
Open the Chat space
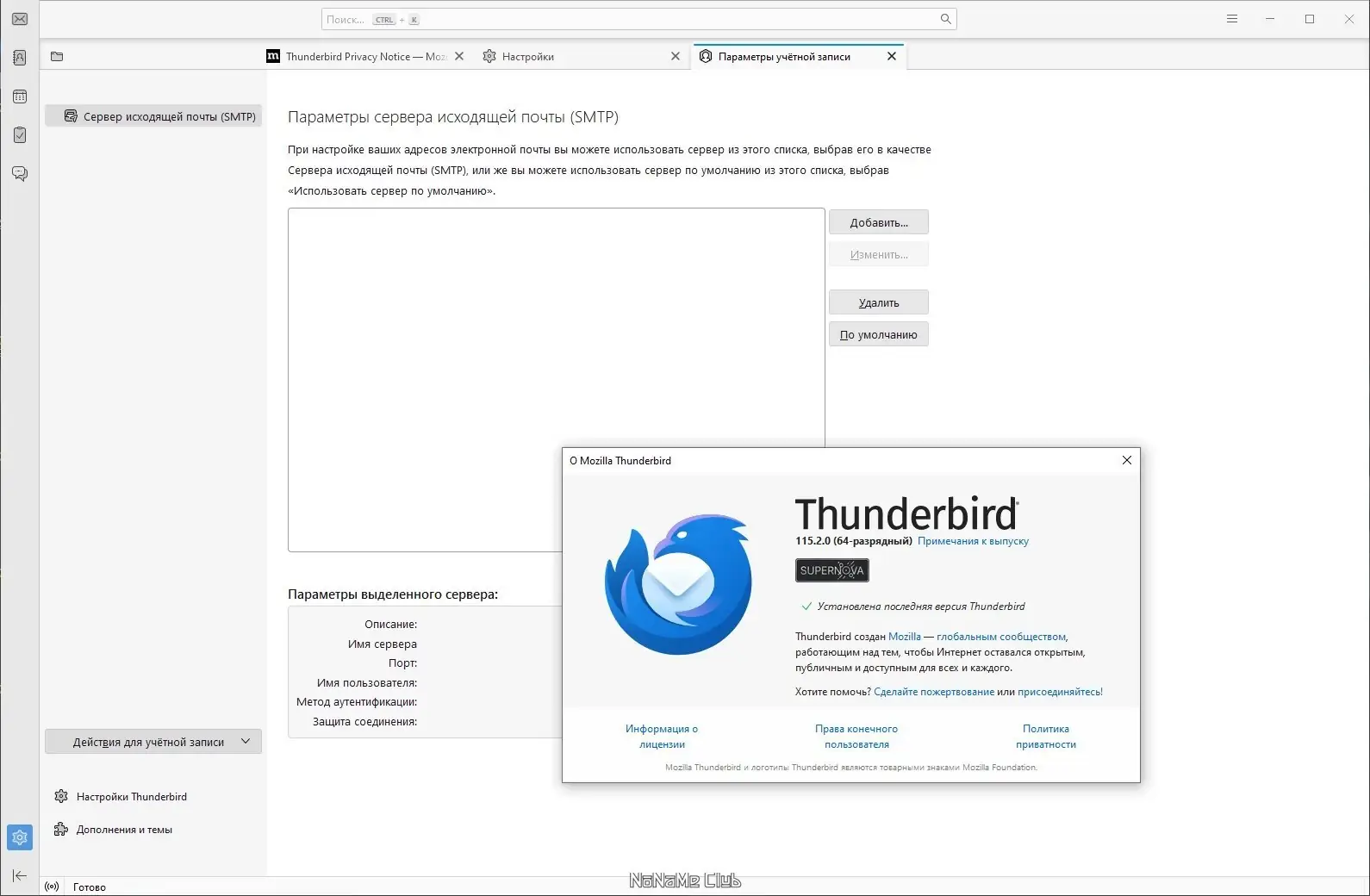(x=20, y=174)
